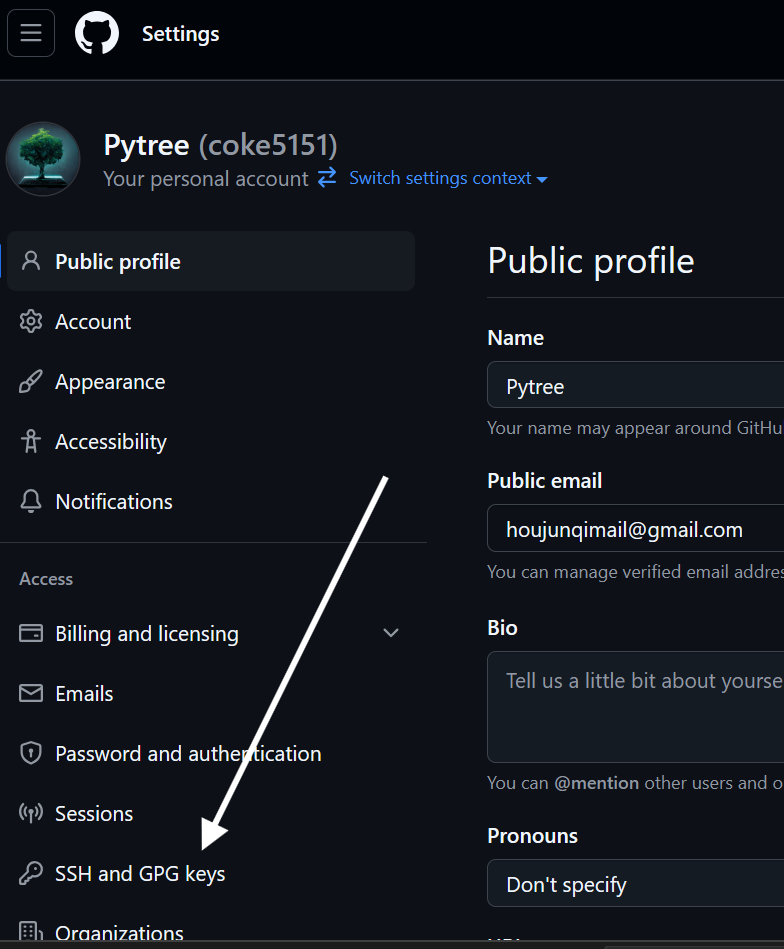This screenshot has height=949, width=784.
Task: Click into the Name field containing Pytree
Action: (x=636, y=385)
